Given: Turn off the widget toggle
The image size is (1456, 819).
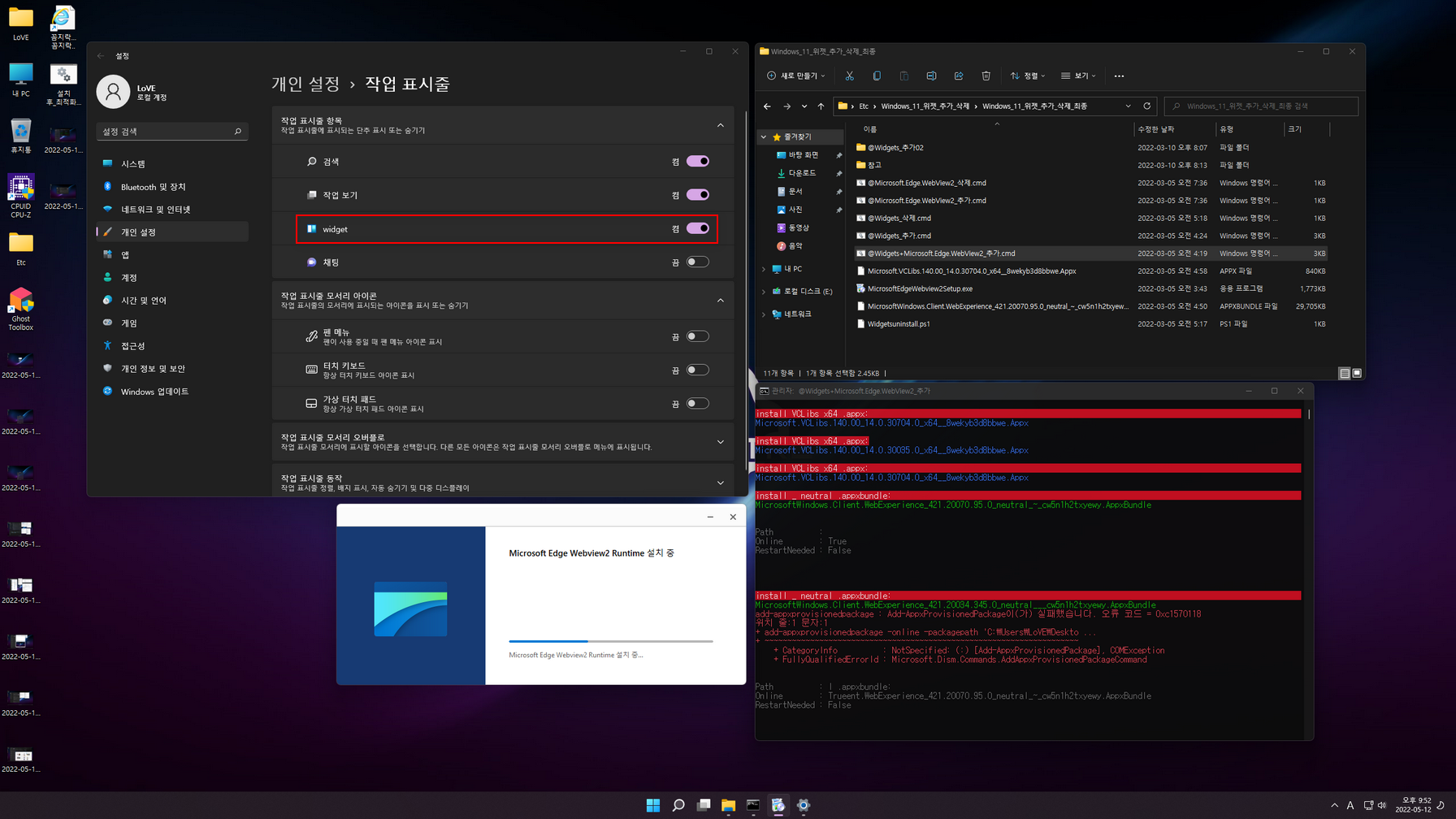Looking at the screenshot, I should pyautogui.click(x=698, y=229).
